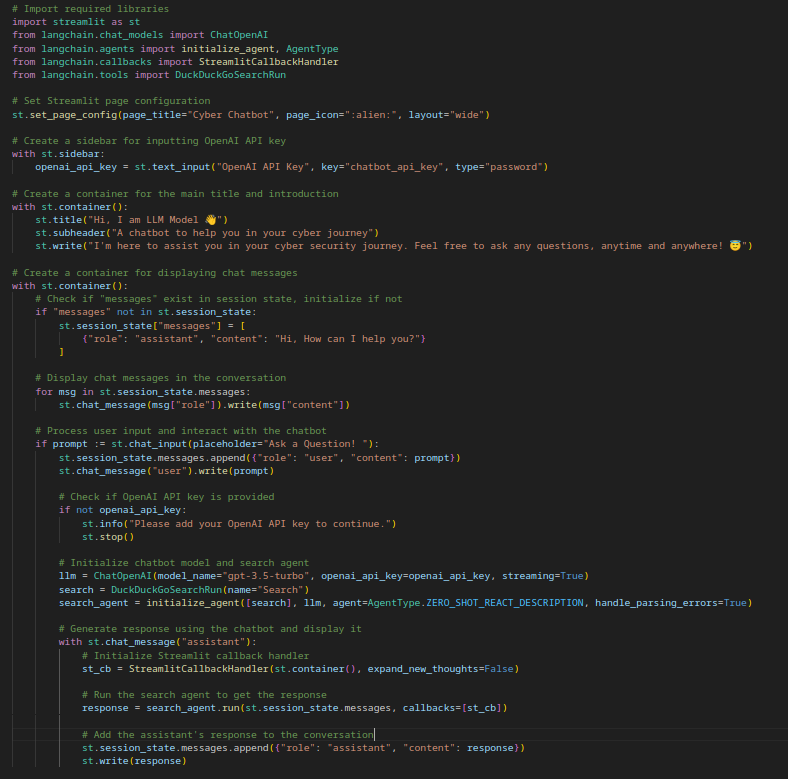Click comment about sidebar for OpenAI API key

[x=149, y=141]
